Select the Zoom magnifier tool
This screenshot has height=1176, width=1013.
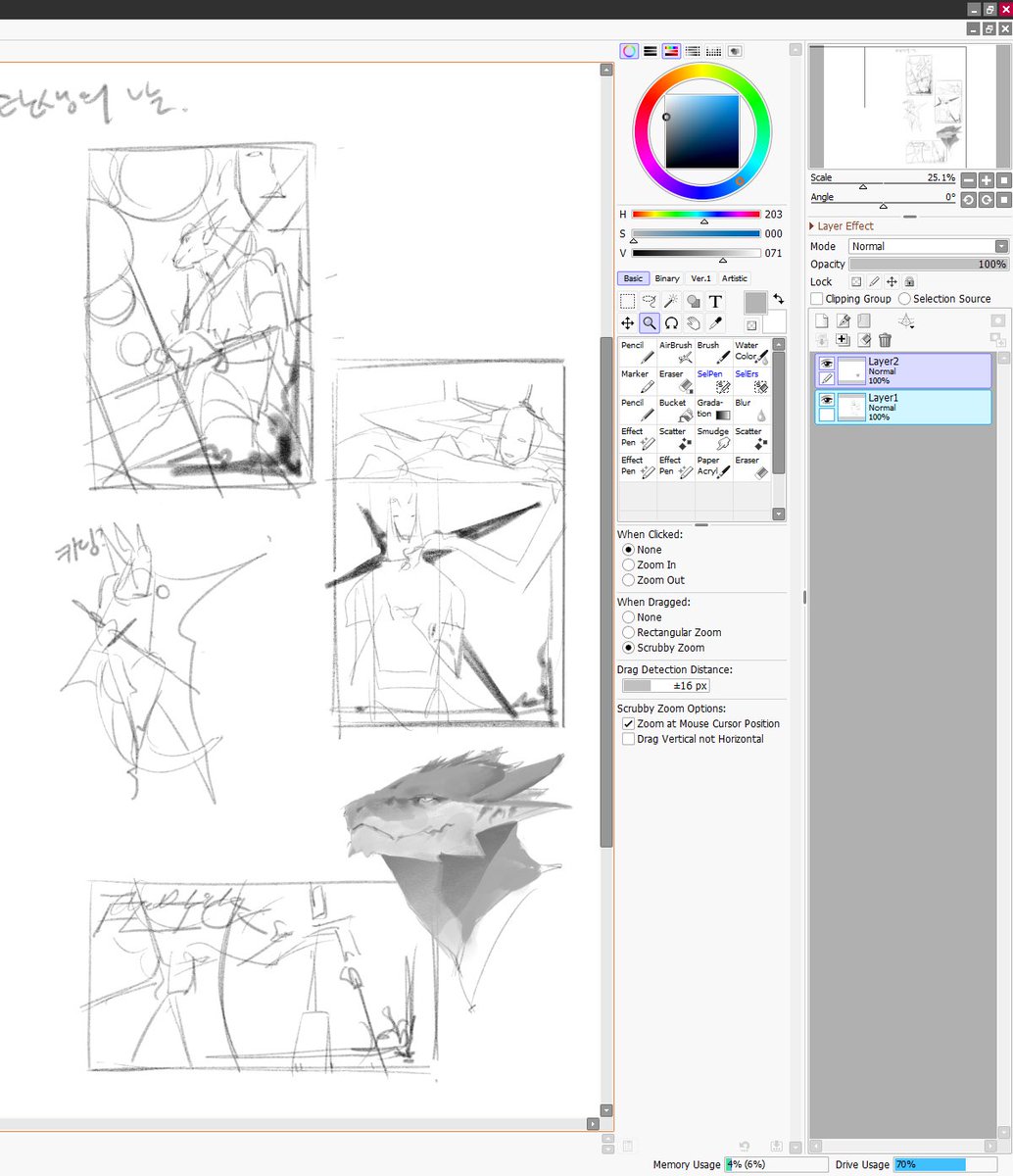[x=649, y=323]
